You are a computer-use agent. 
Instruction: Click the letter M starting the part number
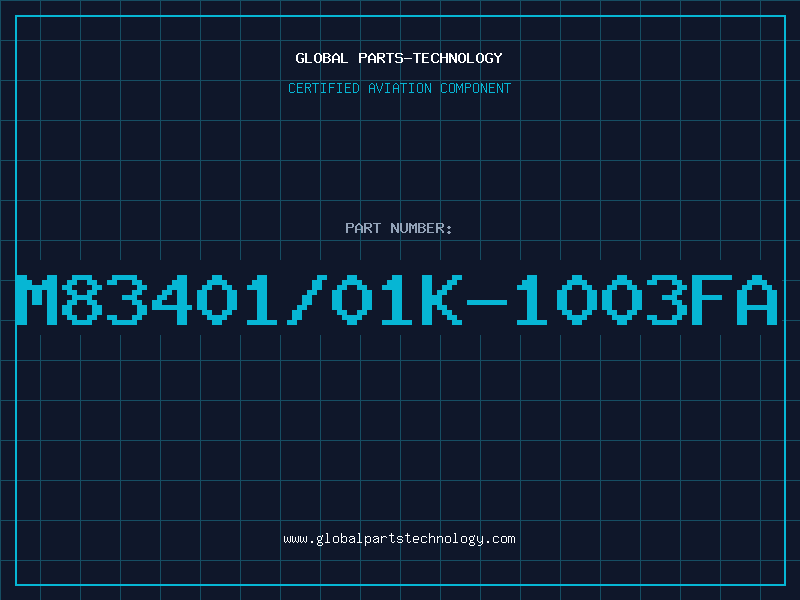tap(36, 300)
